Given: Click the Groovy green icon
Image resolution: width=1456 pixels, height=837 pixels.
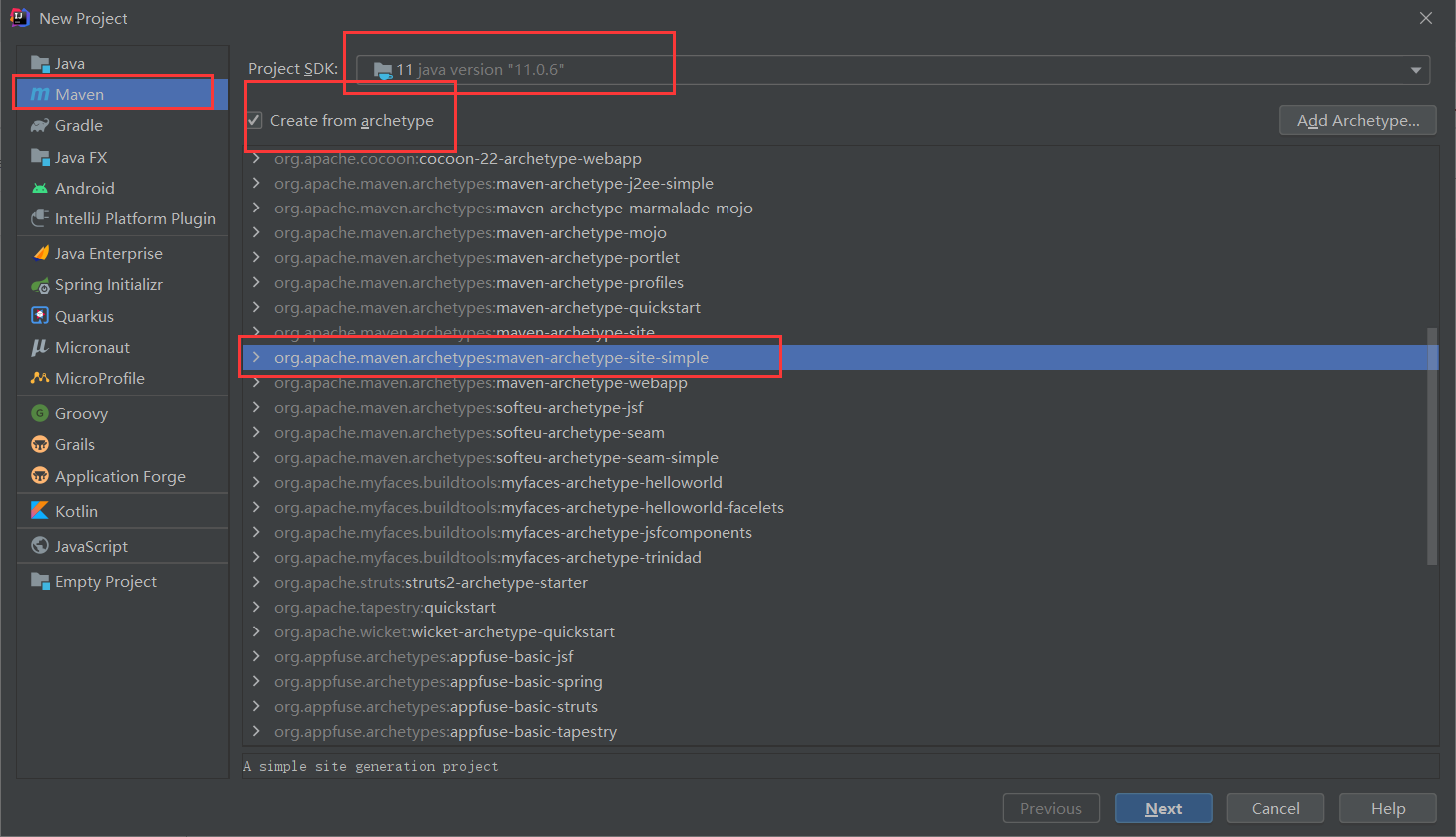Looking at the screenshot, I should 40,413.
